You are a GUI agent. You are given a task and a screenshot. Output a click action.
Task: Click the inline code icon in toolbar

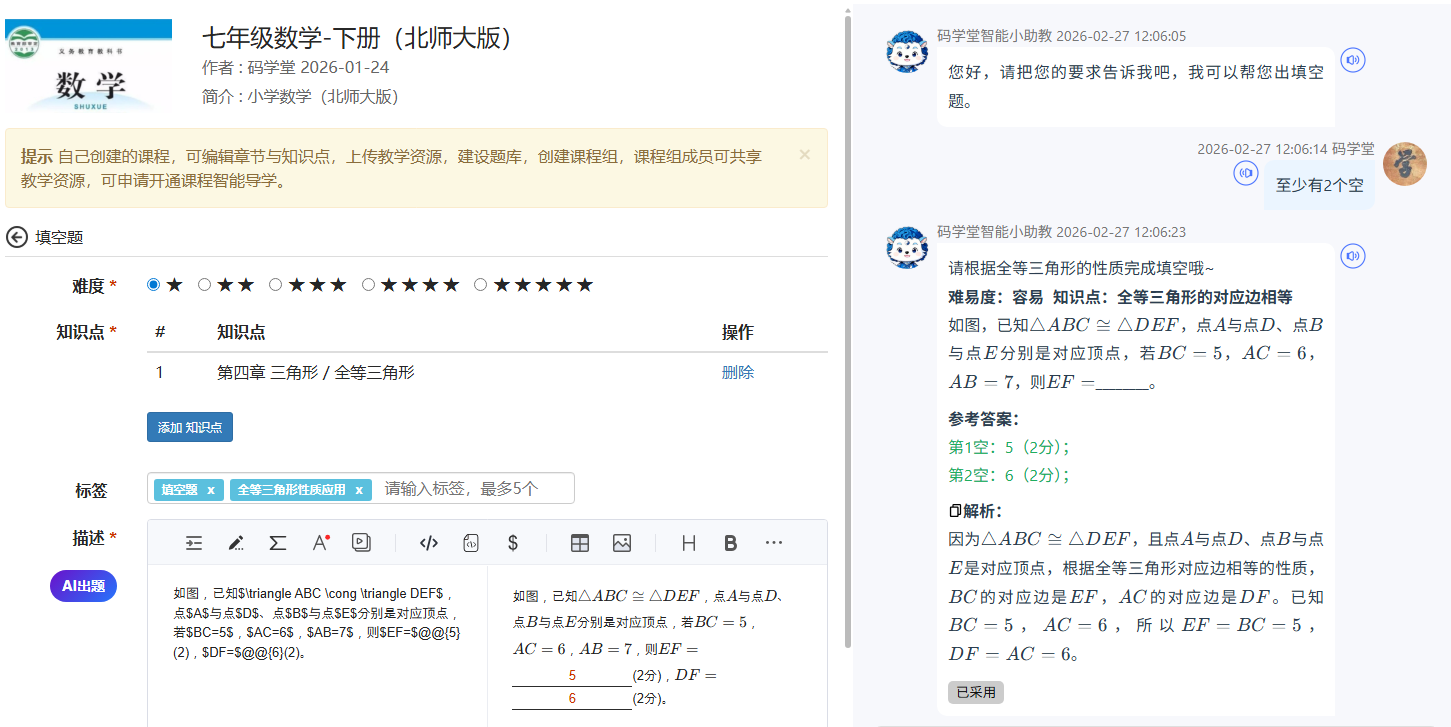(x=429, y=543)
